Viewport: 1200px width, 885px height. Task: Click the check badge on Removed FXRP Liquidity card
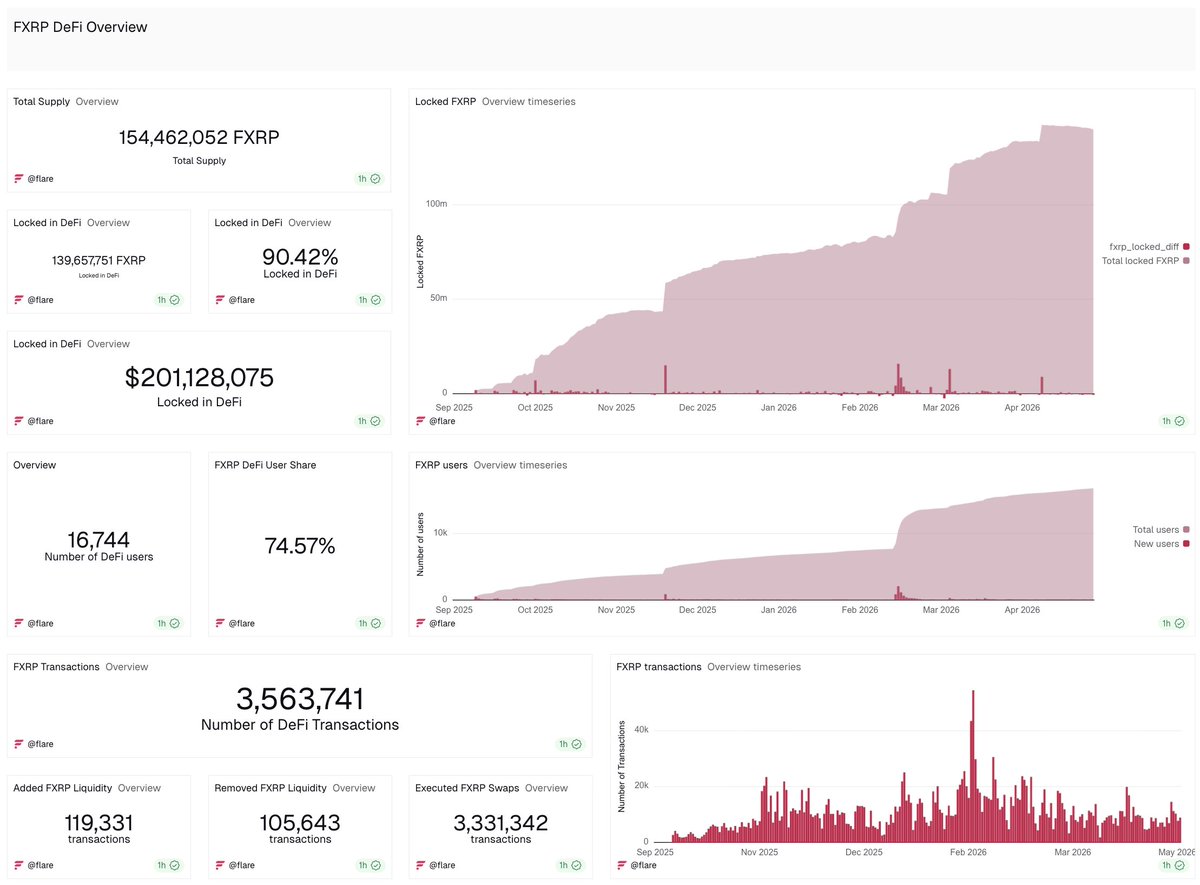pos(375,865)
